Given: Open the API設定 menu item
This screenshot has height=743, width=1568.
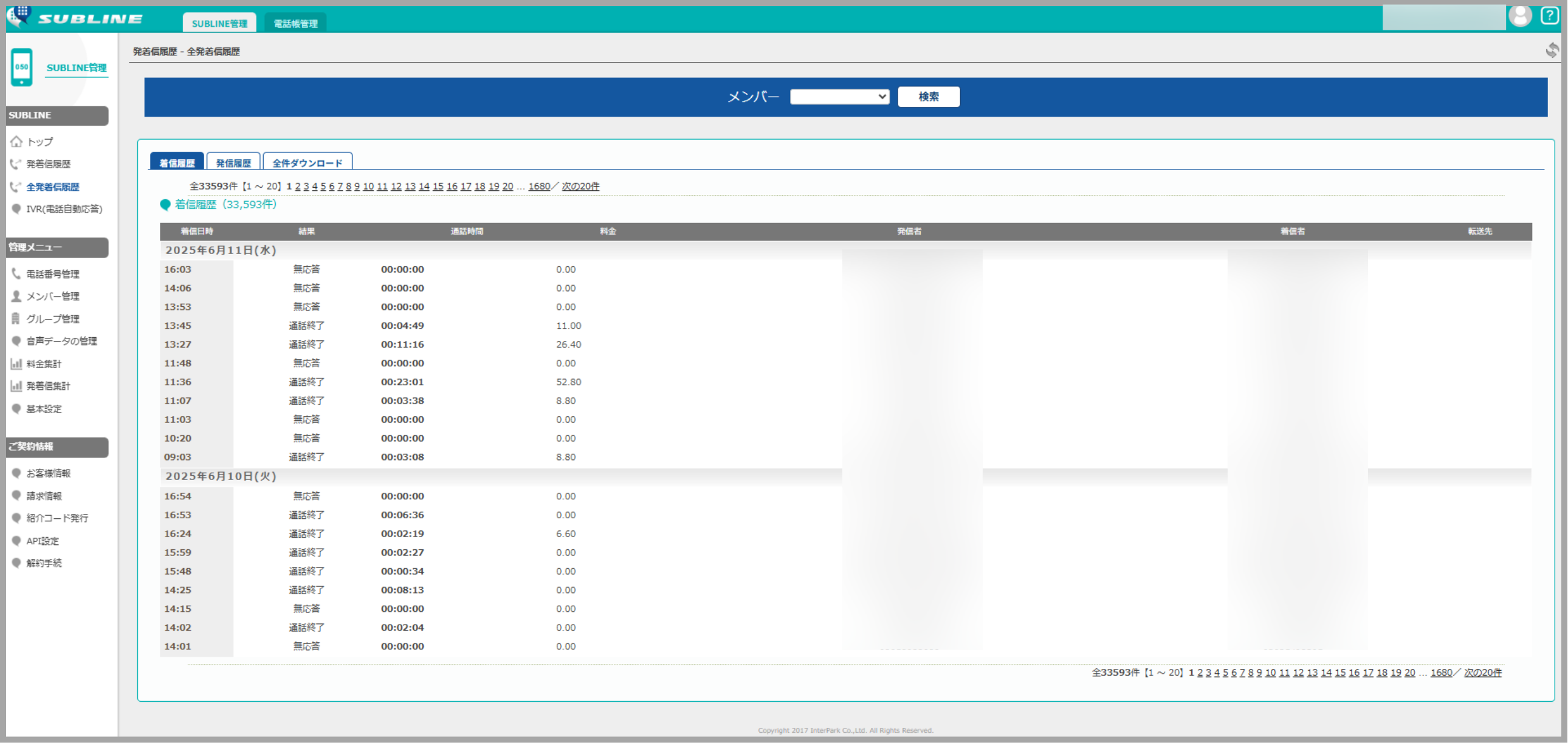Looking at the screenshot, I should coord(43,541).
